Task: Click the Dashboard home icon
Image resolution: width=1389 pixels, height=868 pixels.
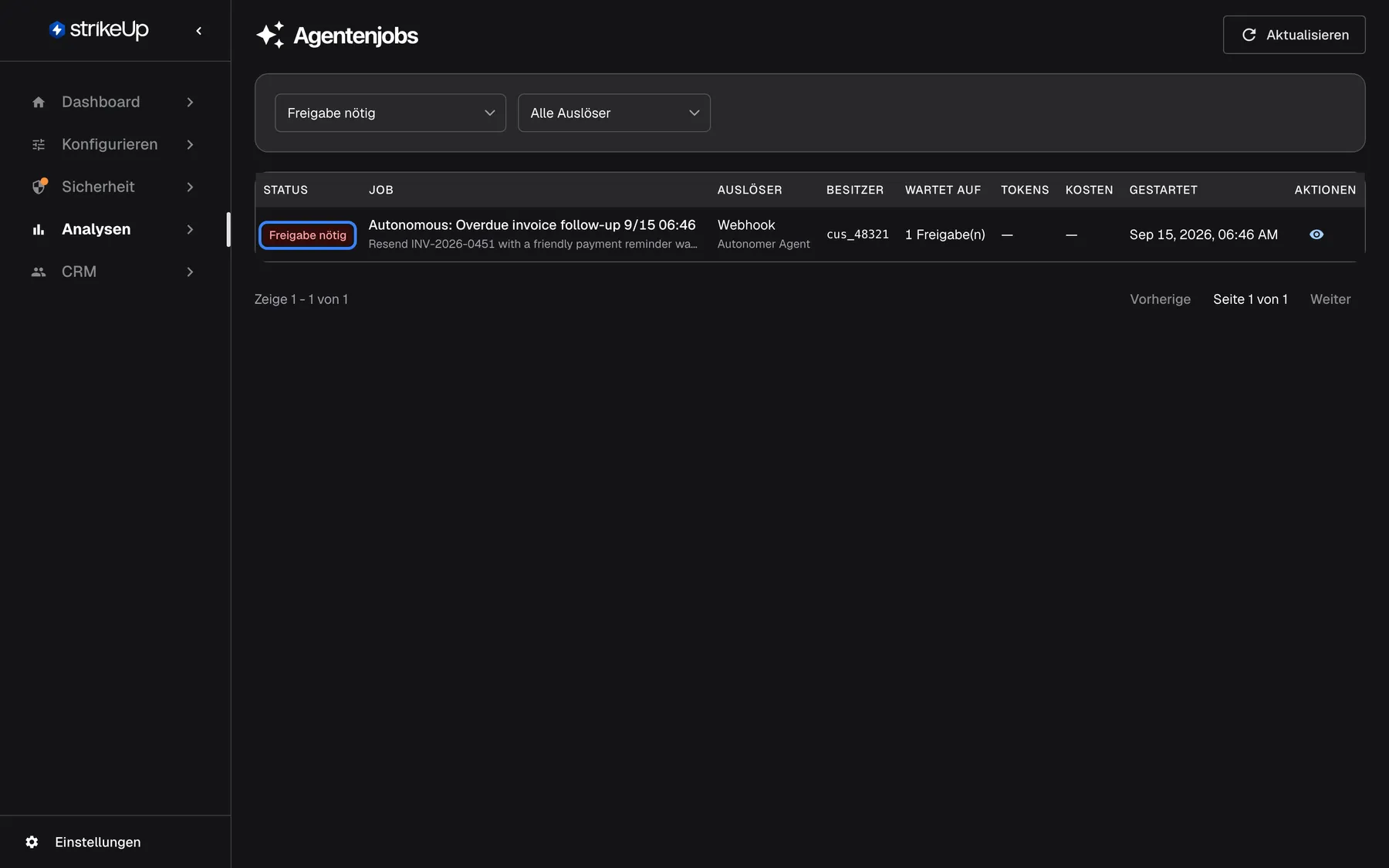Action: [x=39, y=102]
